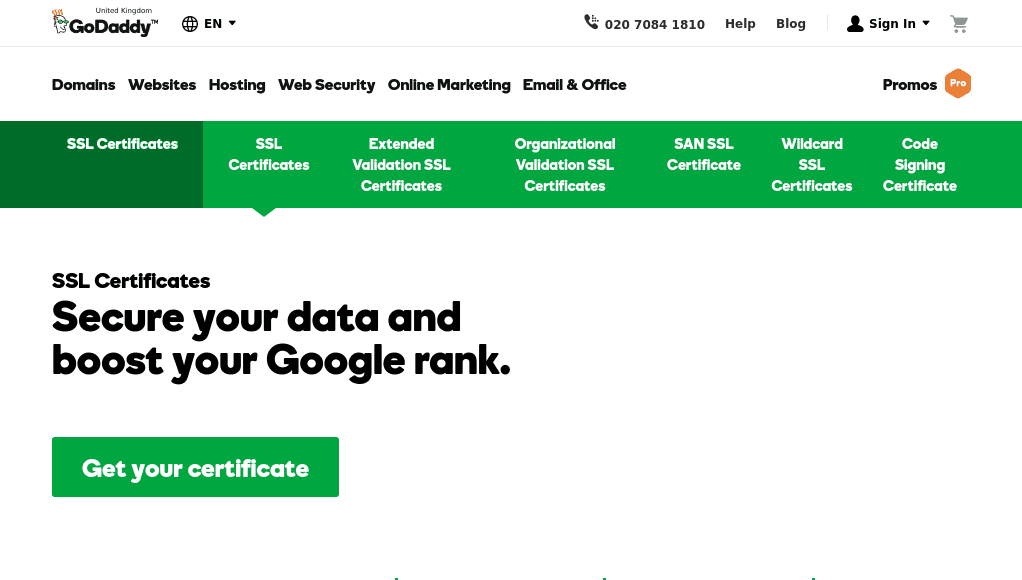The width and height of the screenshot is (1022, 580).
Task: Open the Email & Office menu
Action: [x=574, y=85]
